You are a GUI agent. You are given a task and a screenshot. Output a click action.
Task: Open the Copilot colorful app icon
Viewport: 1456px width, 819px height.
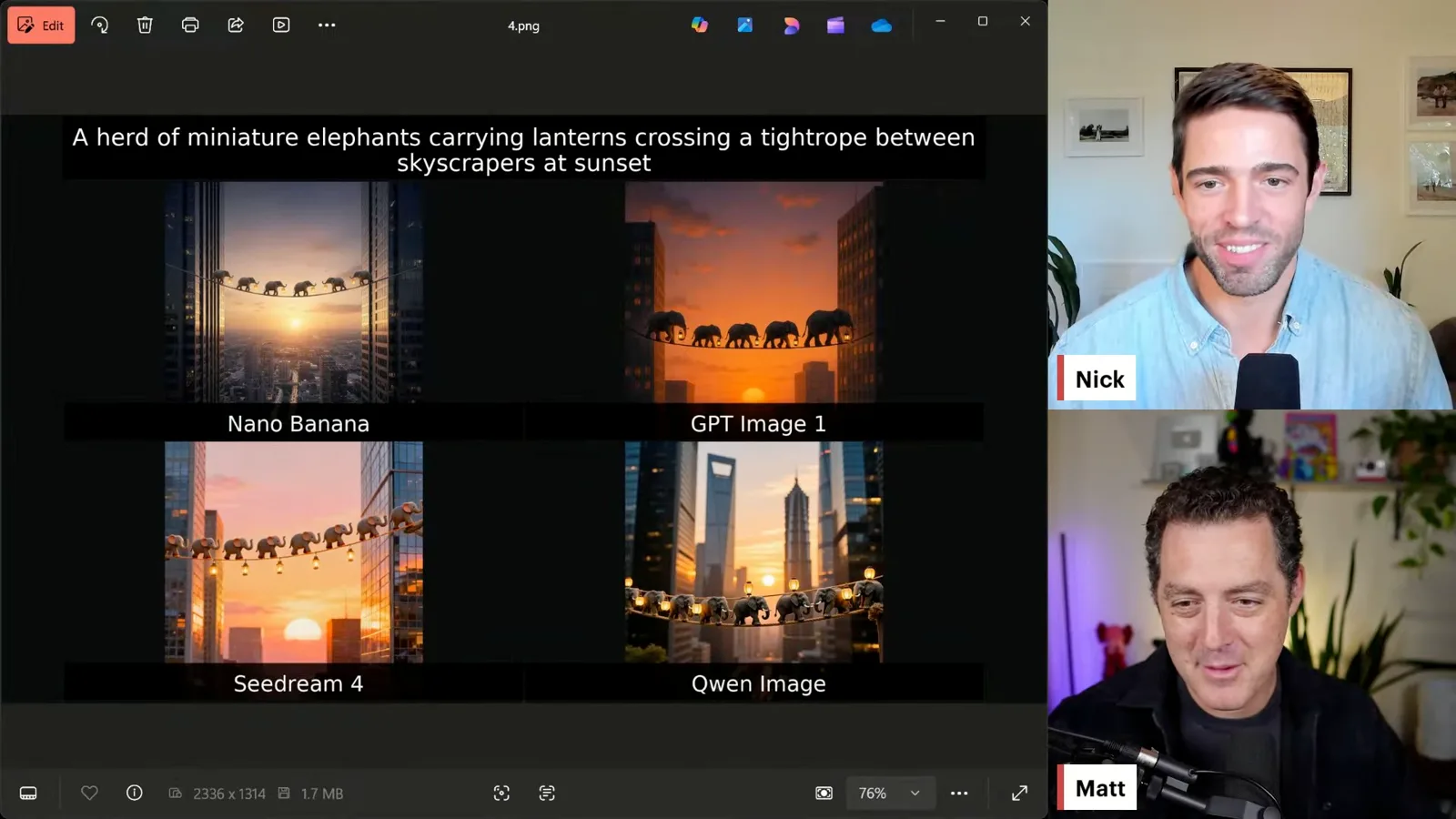[x=699, y=25]
